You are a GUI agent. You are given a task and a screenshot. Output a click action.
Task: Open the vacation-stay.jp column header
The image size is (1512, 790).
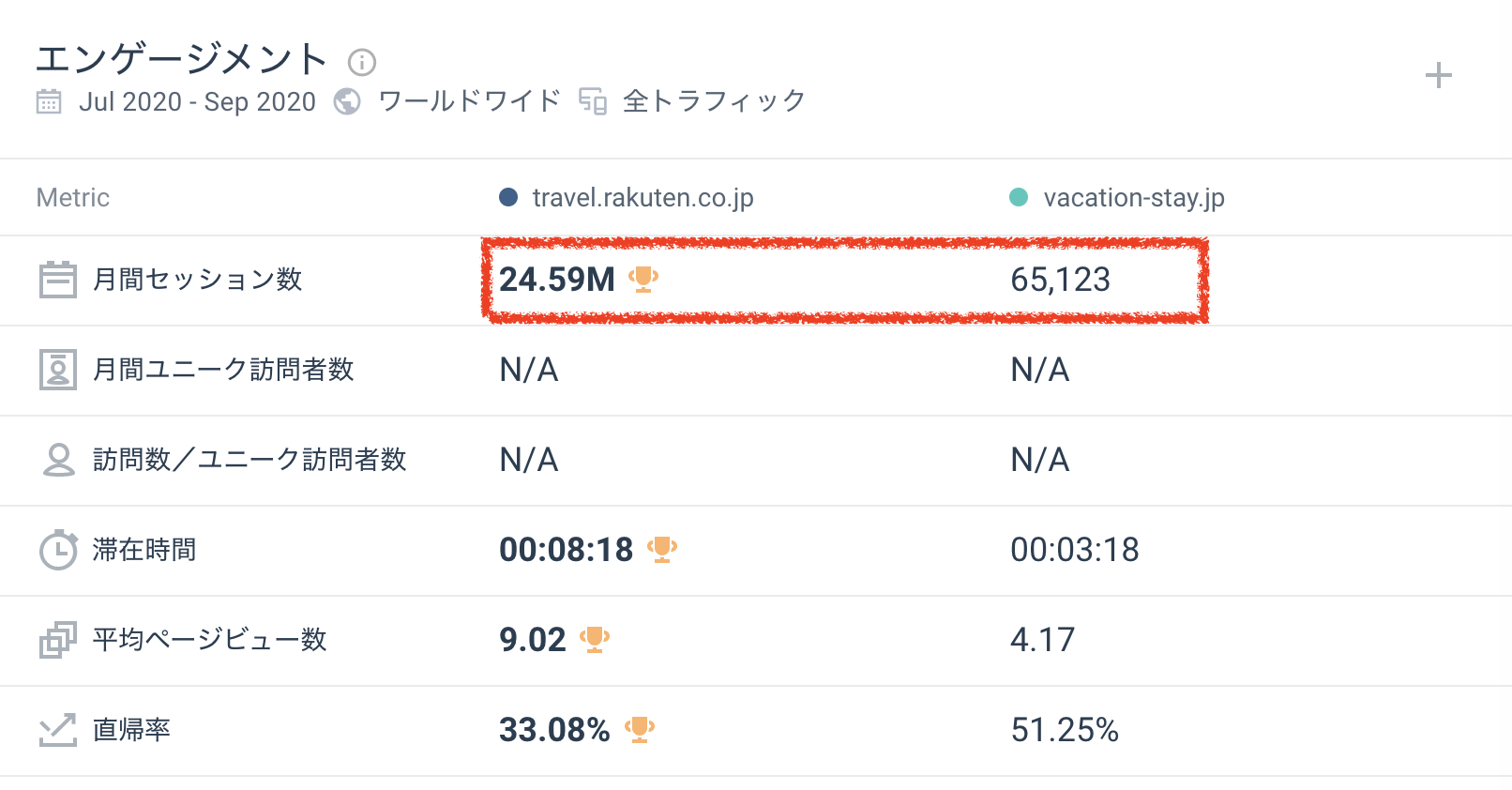coord(1133,198)
